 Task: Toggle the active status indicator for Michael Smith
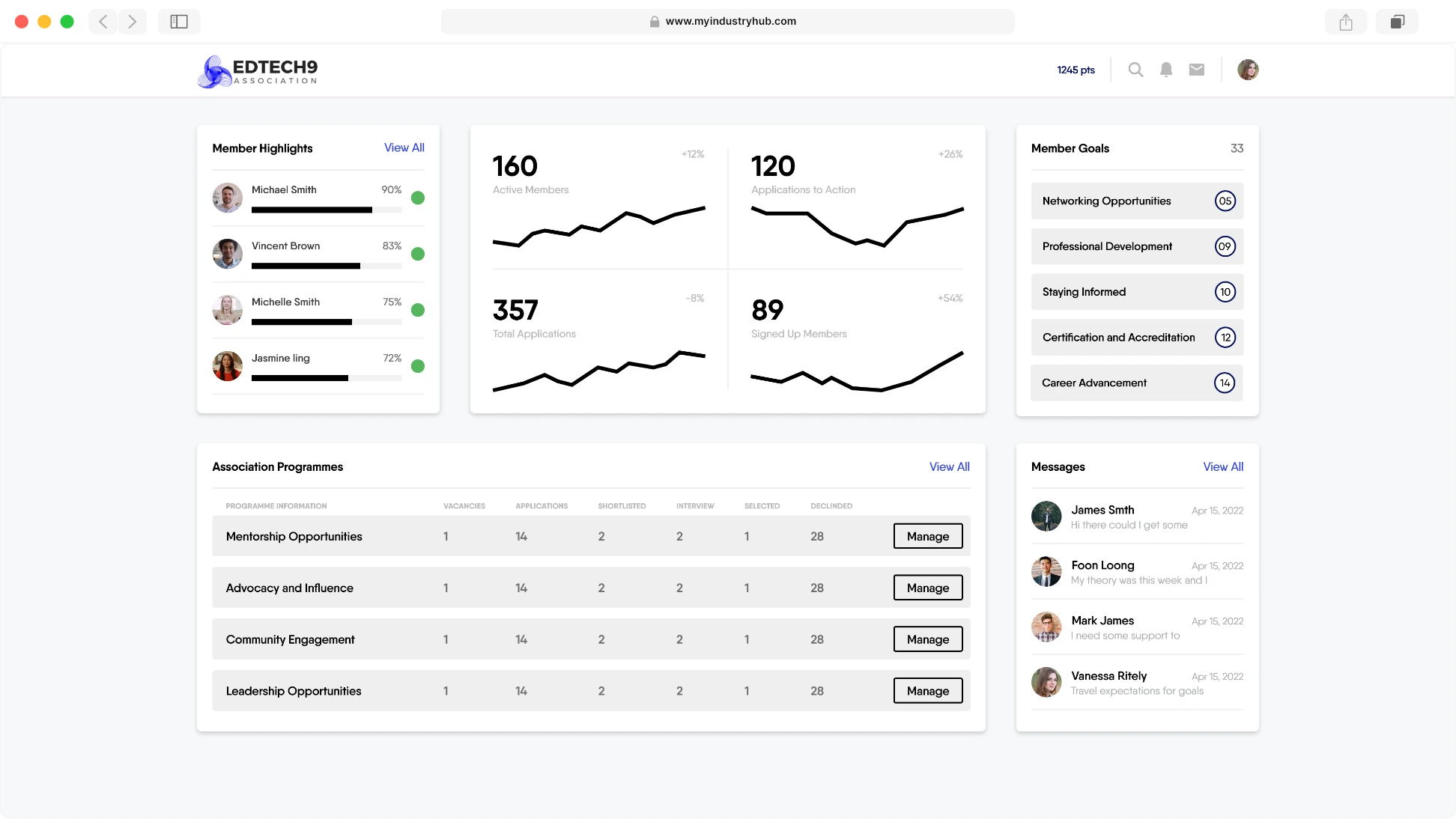point(418,198)
